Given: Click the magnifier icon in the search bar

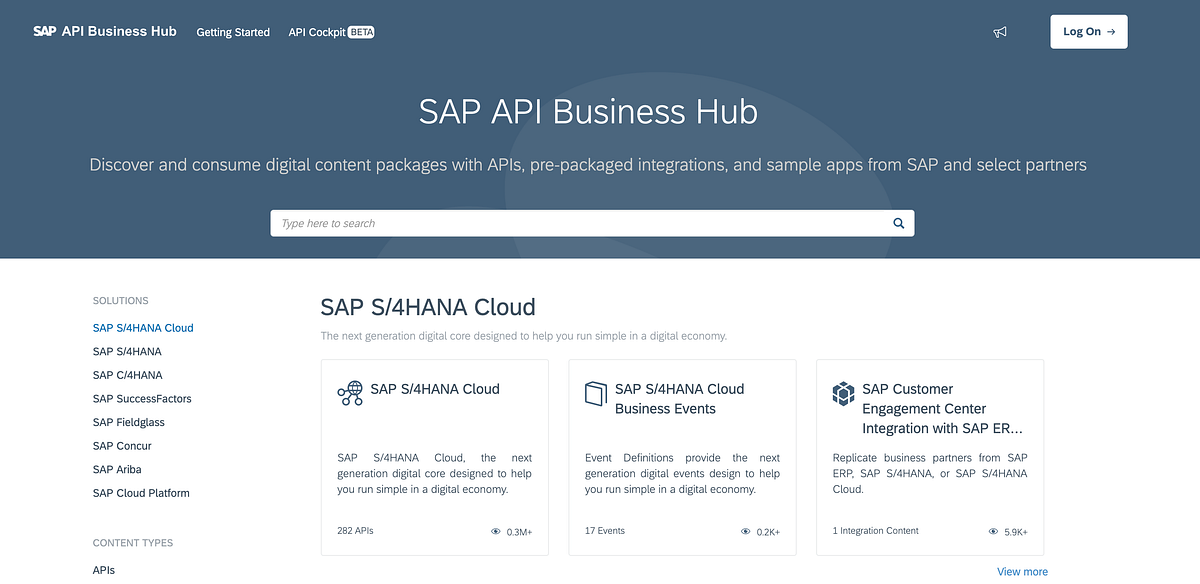Looking at the screenshot, I should point(897,223).
